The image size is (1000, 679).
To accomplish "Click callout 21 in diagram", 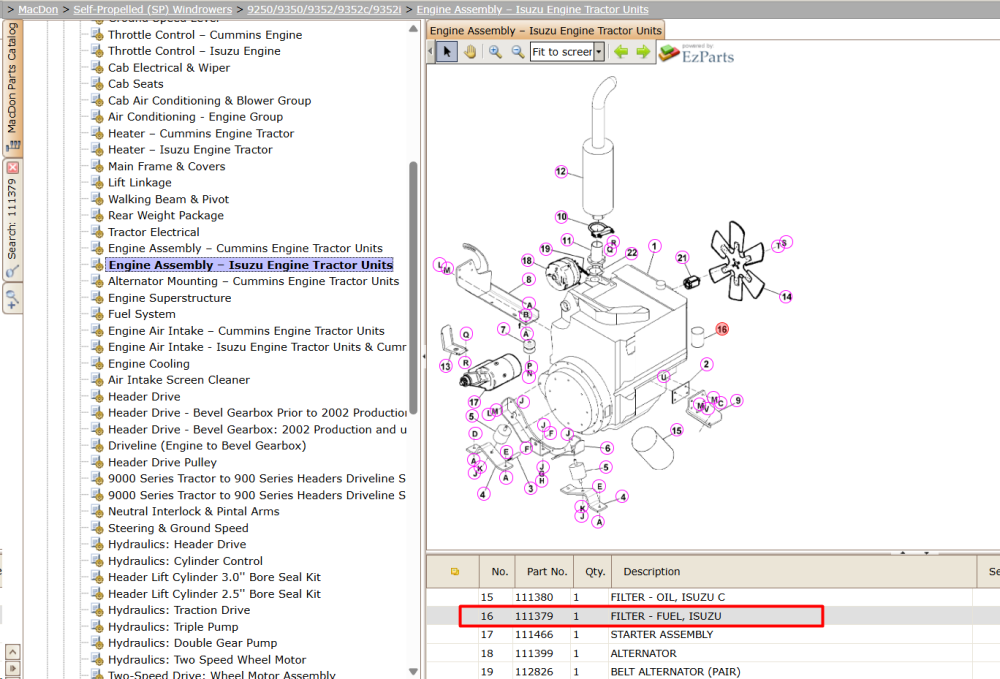I will pyautogui.click(x=682, y=258).
